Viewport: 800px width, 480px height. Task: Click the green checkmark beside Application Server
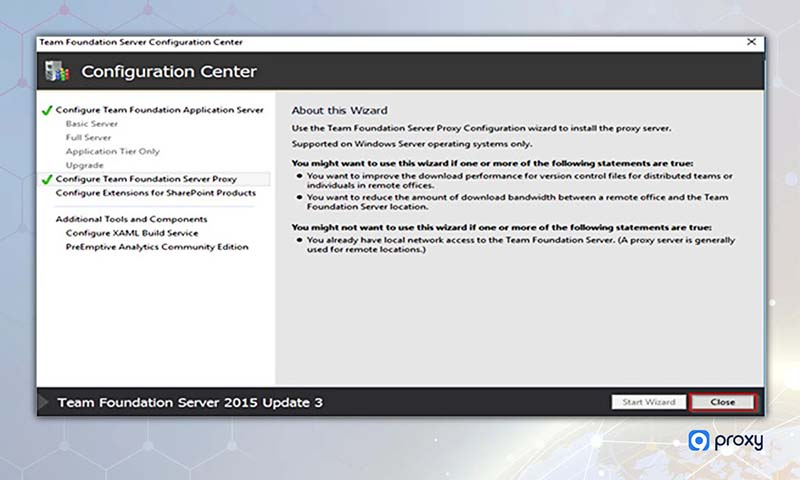(x=46, y=110)
